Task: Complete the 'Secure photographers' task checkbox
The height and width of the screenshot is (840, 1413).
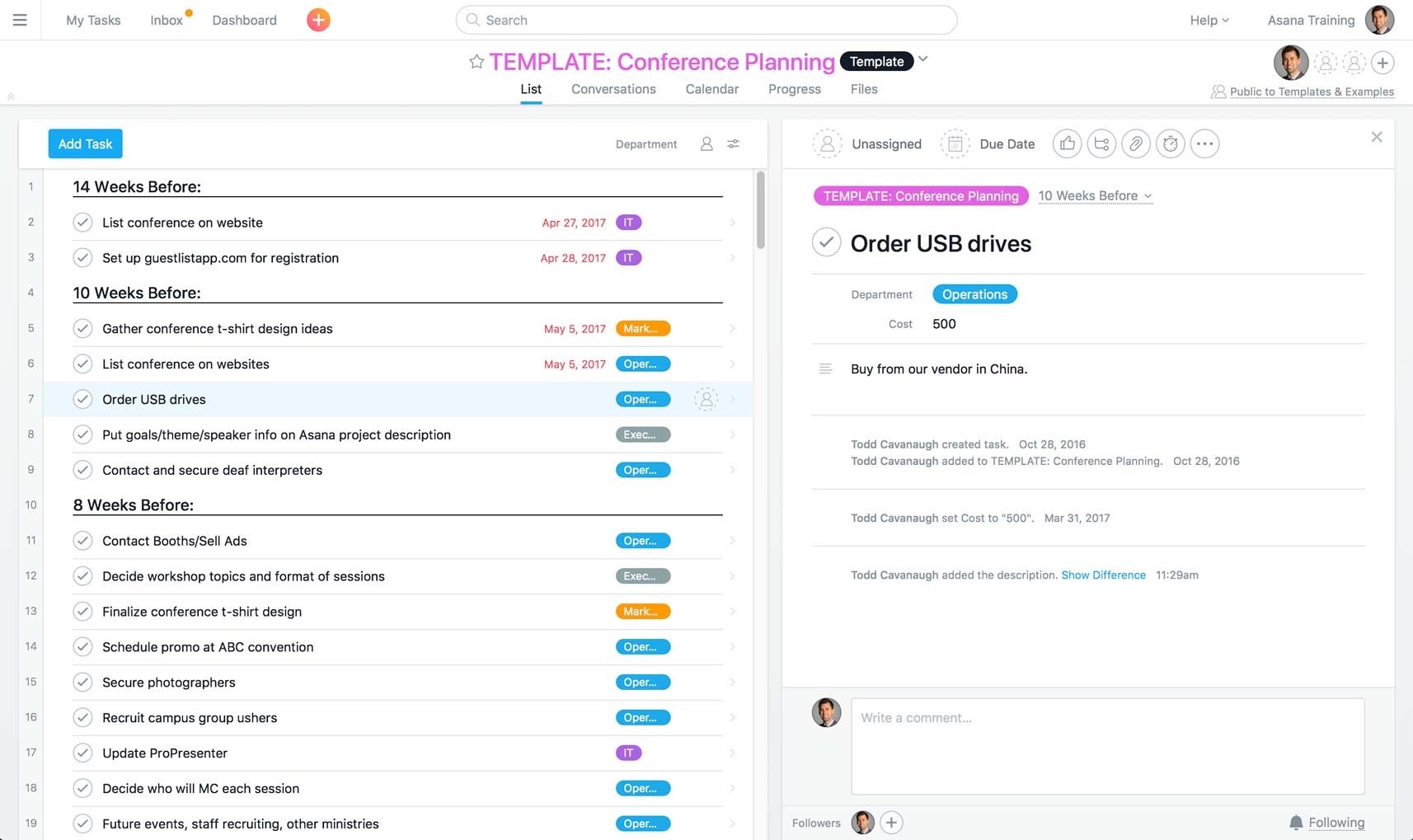Action: tap(82, 683)
